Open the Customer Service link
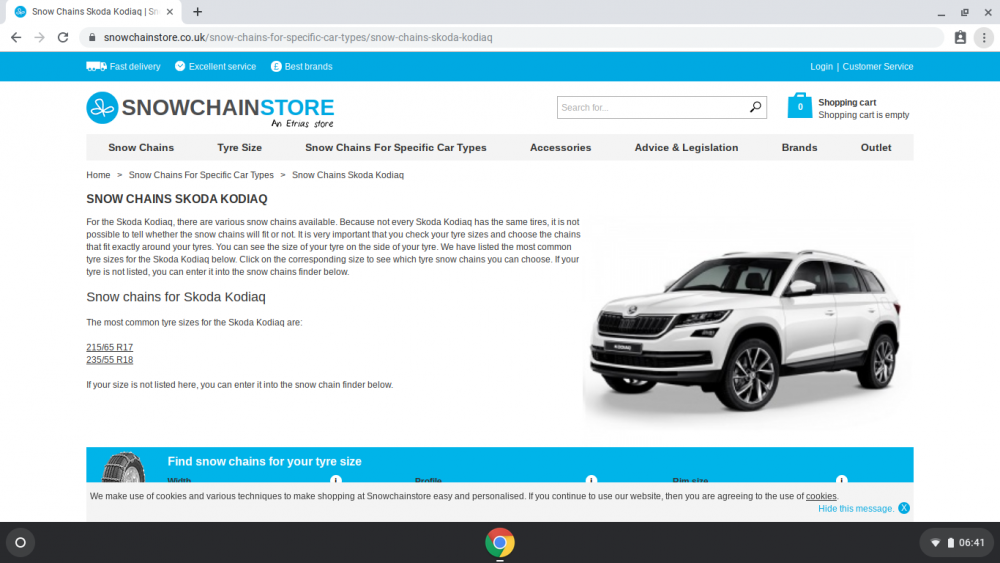 [878, 66]
